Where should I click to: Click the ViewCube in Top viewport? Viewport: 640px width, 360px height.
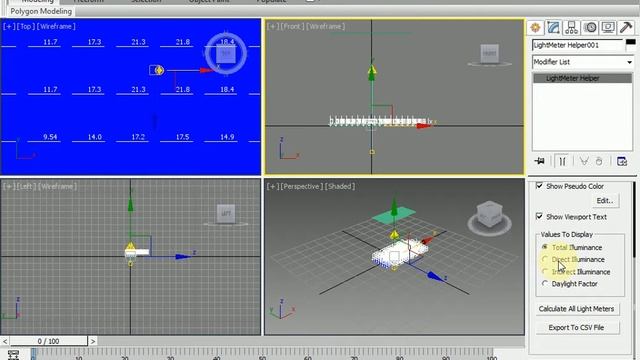point(226,53)
